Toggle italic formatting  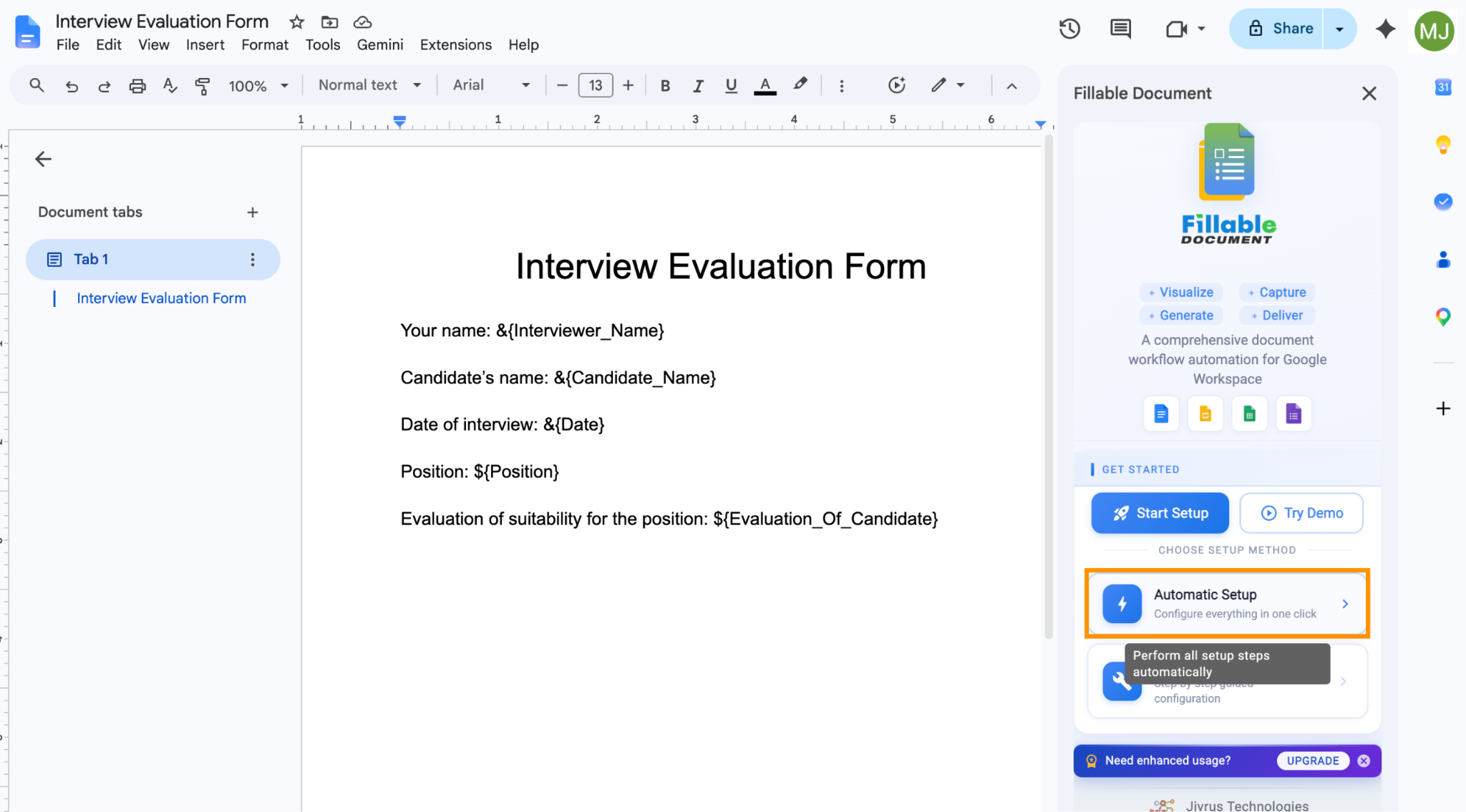[x=698, y=86]
